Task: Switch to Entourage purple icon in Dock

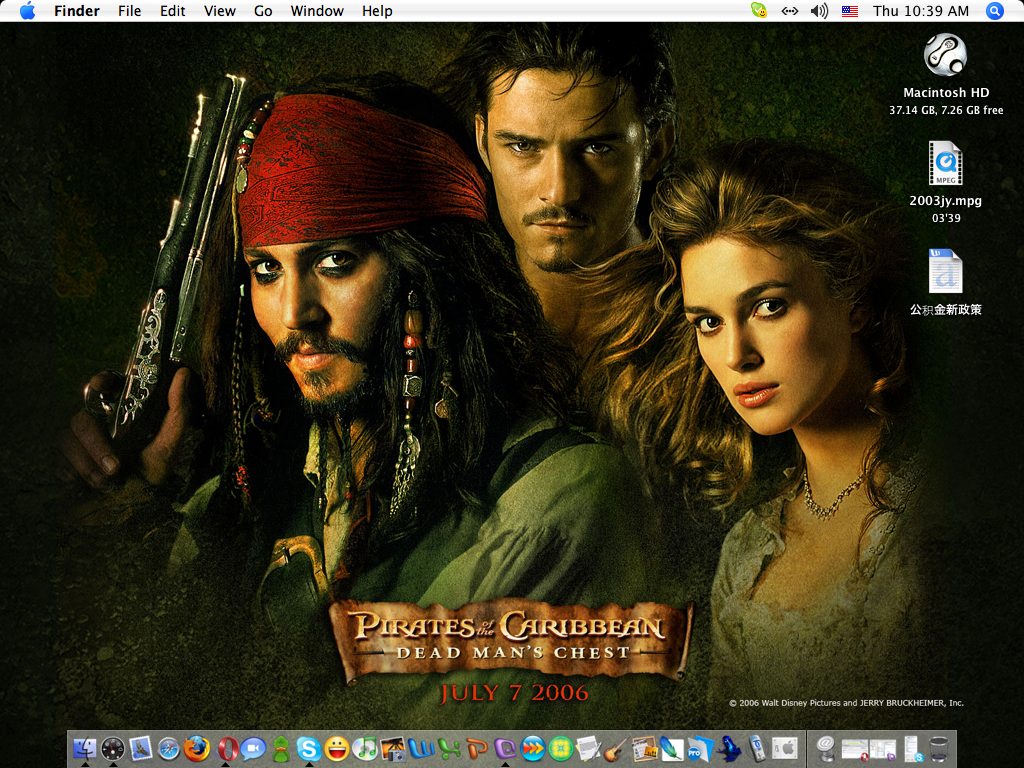Action: 505,748
